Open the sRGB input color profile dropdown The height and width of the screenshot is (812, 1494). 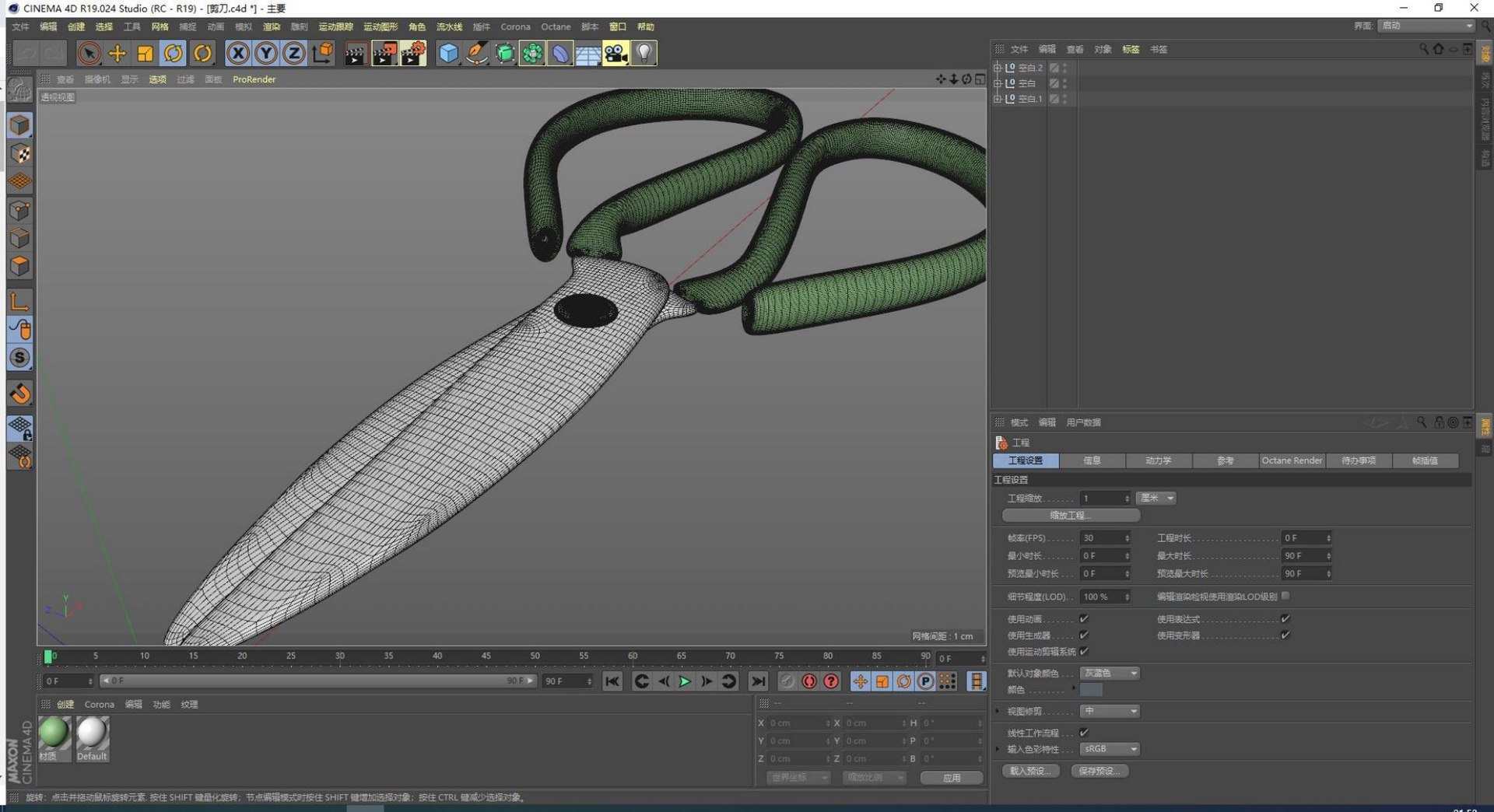point(1110,749)
